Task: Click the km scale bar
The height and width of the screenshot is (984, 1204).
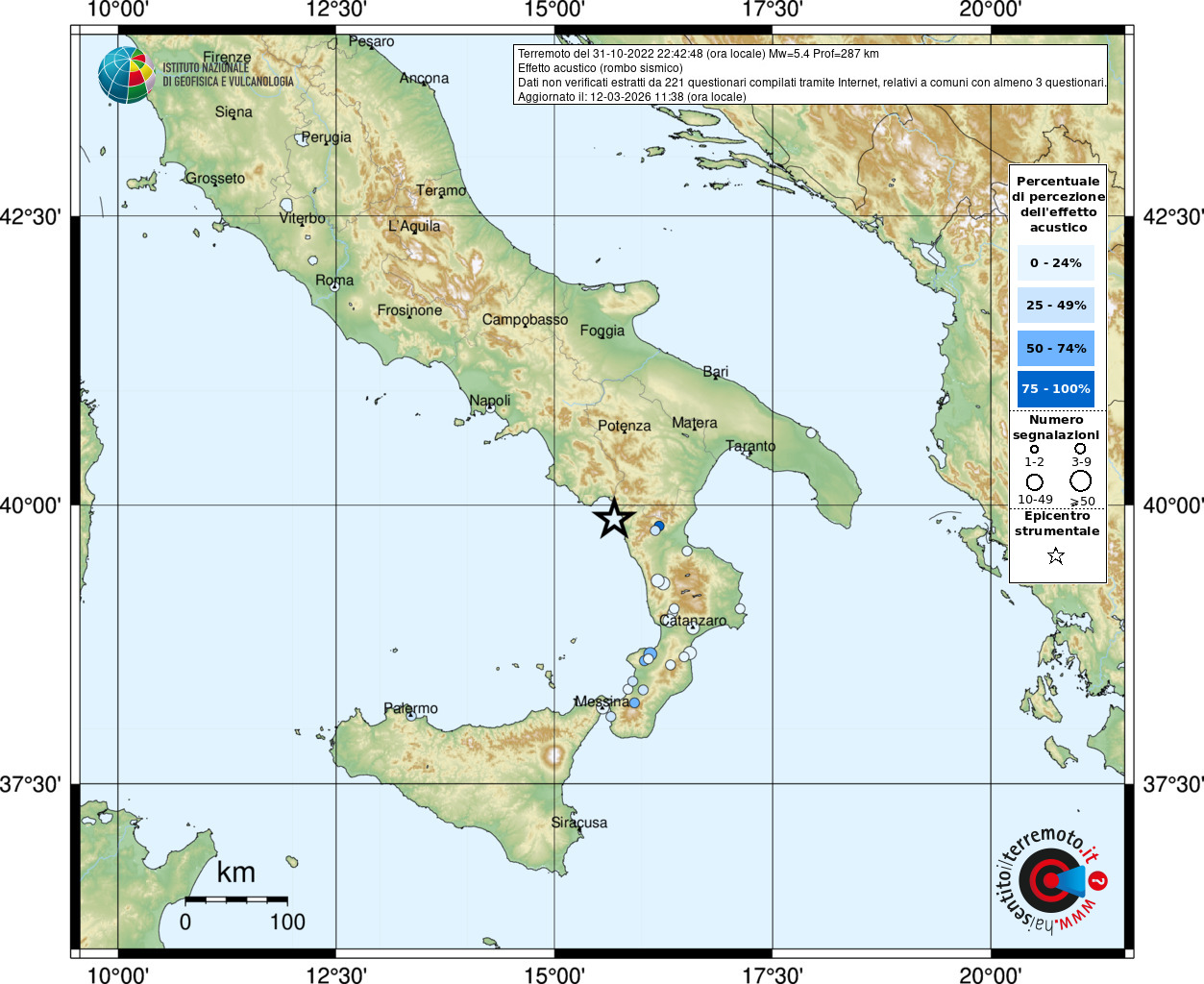Action: pos(235,900)
